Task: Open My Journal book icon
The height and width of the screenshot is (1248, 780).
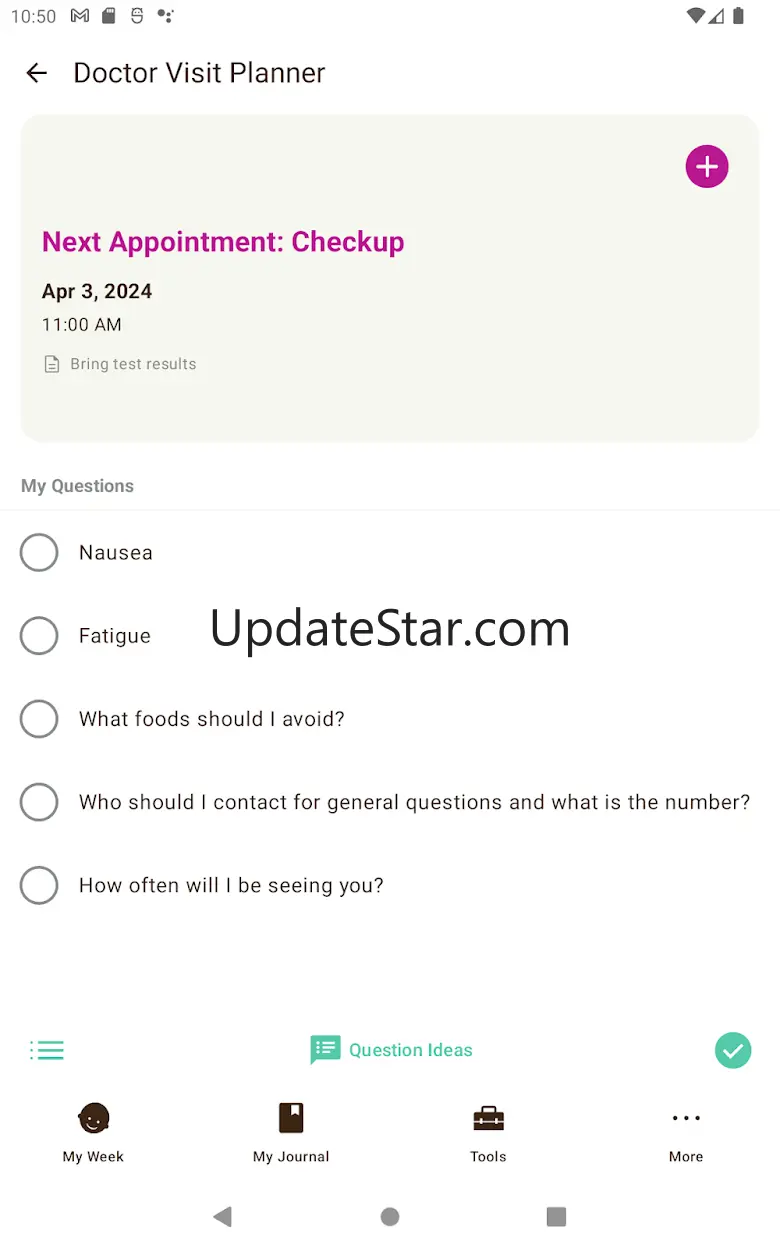Action: tap(291, 1118)
